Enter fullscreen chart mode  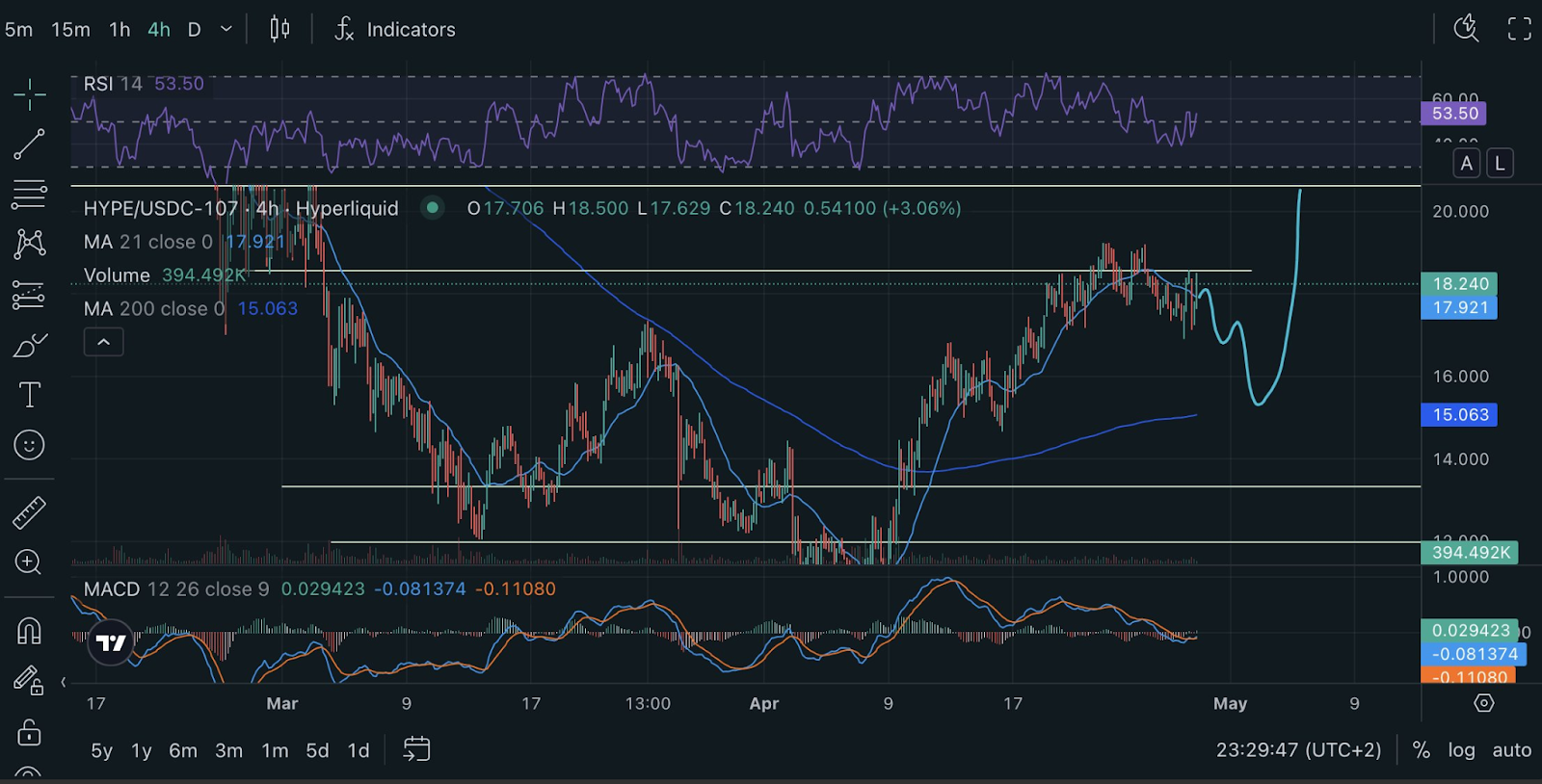coord(1520,29)
